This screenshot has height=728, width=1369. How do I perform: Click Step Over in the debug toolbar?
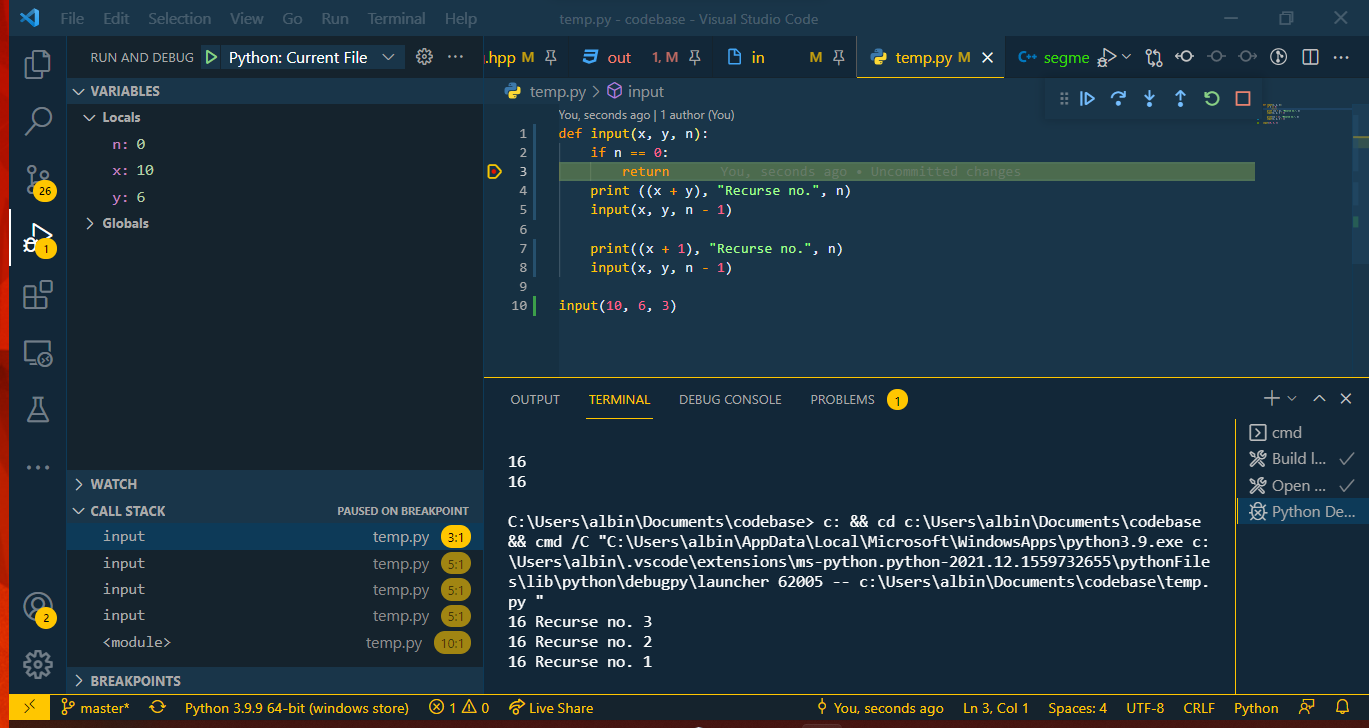click(1119, 98)
